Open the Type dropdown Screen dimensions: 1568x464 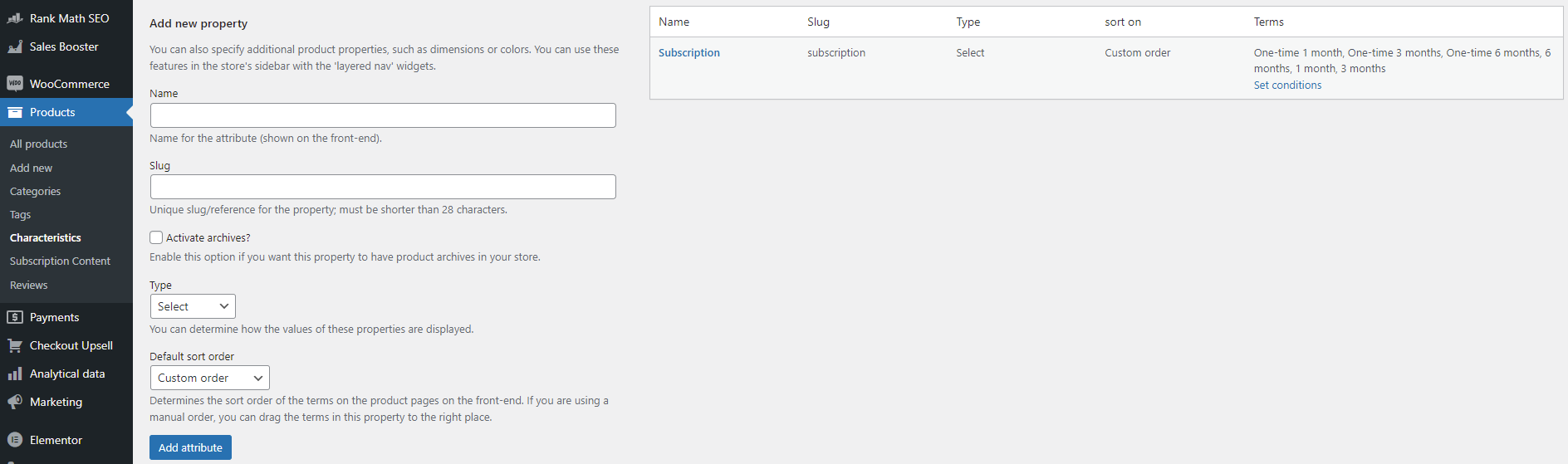193,306
